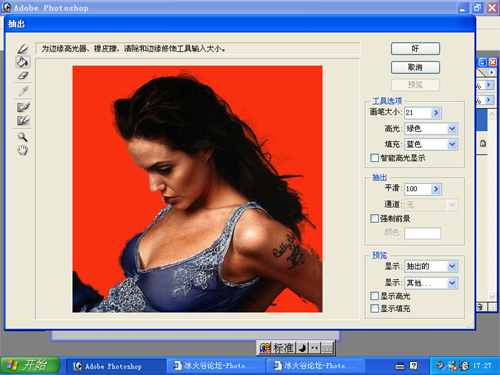The image size is (500, 375).
Task: Select the Eyedropper tool icon
Action: click(23, 91)
